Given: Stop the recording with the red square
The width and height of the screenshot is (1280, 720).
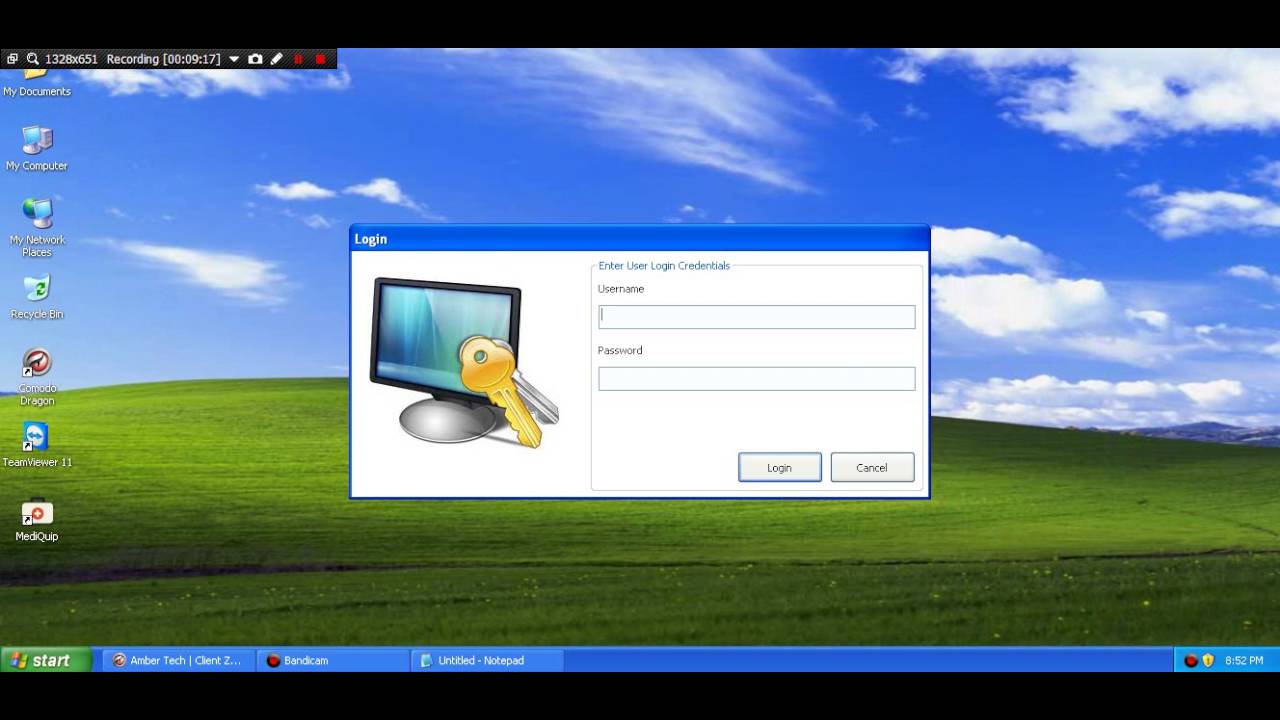Looking at the screenshot, I should click(320, 59).
